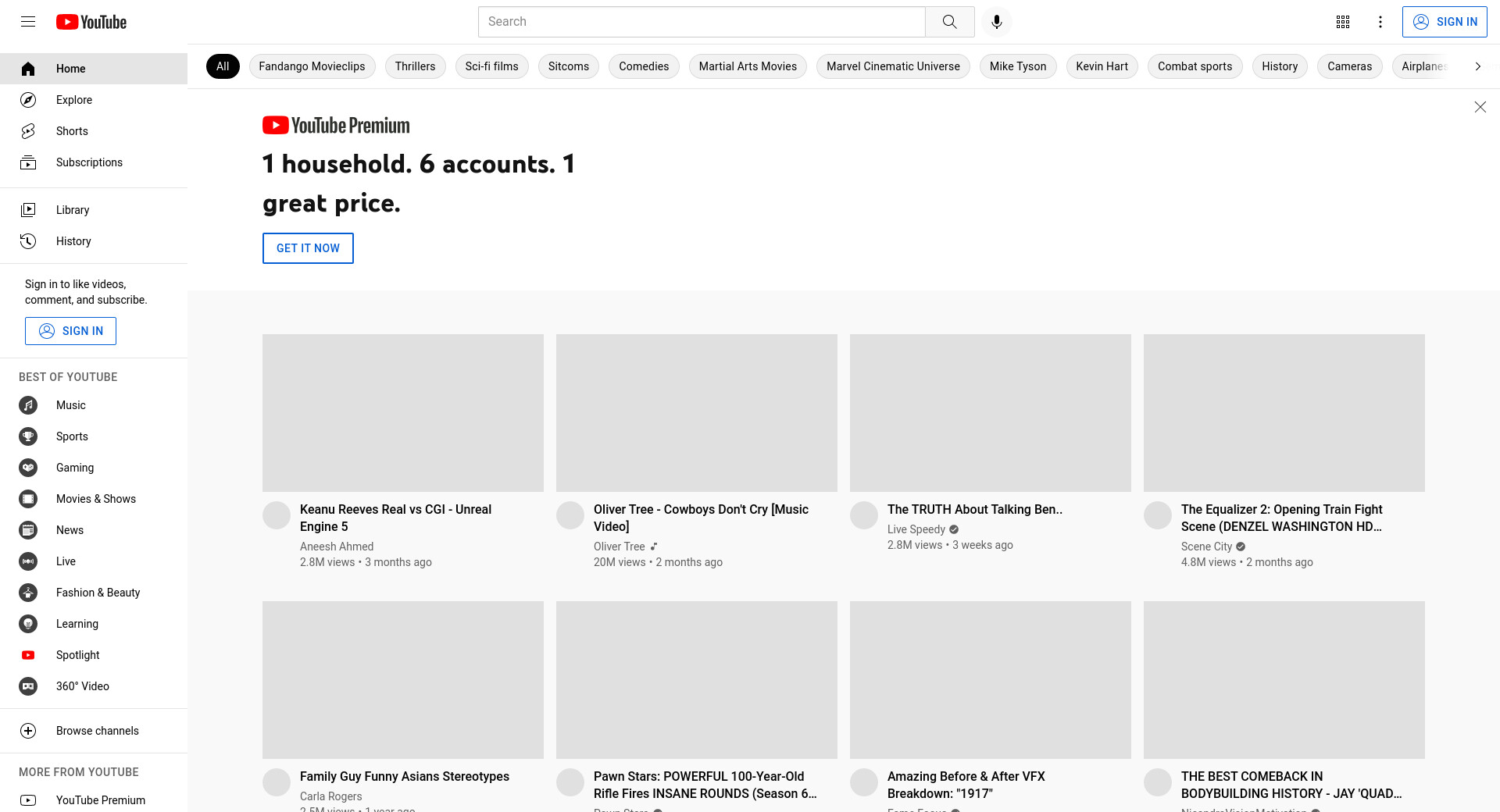The height and width of the screenshot is (812, 1500).
Task: Open Keanu Reeves Real vs CGI title
Action: [395, 518]
